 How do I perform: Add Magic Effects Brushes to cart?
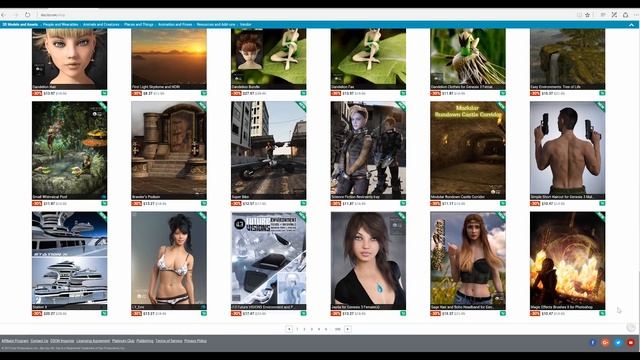click(x=602, y=313)
